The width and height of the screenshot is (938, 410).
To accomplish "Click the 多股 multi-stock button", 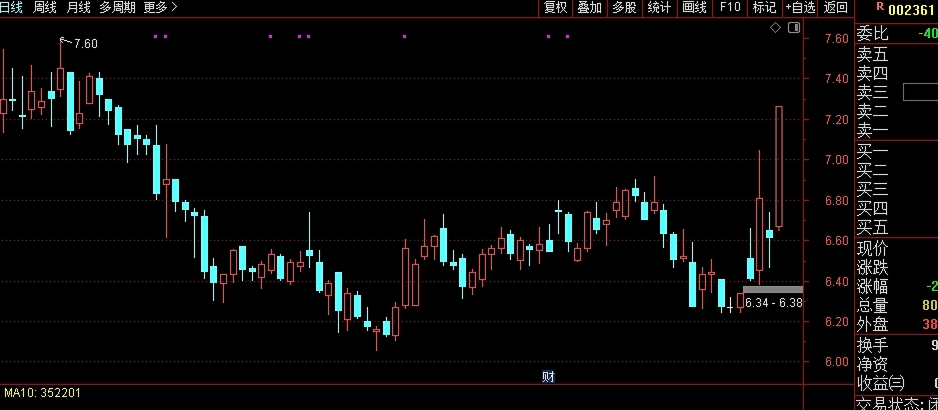I will click(624, 7).
